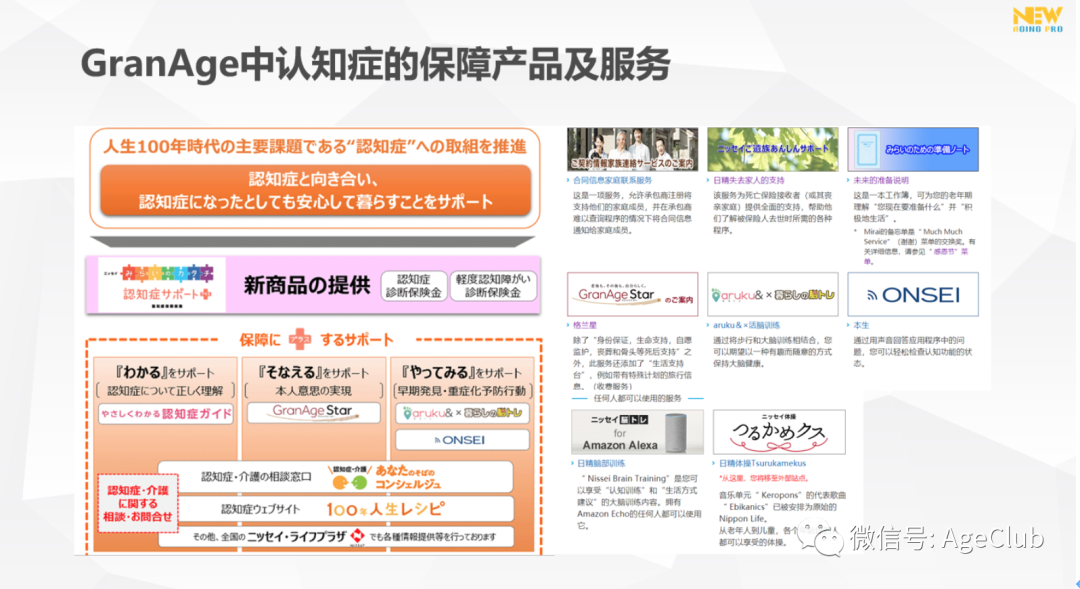Screen dimensions: 1080x589
Task: Click the slide title GranAge中认知症的保障产品及服务
Action: [x=375, y=64]
